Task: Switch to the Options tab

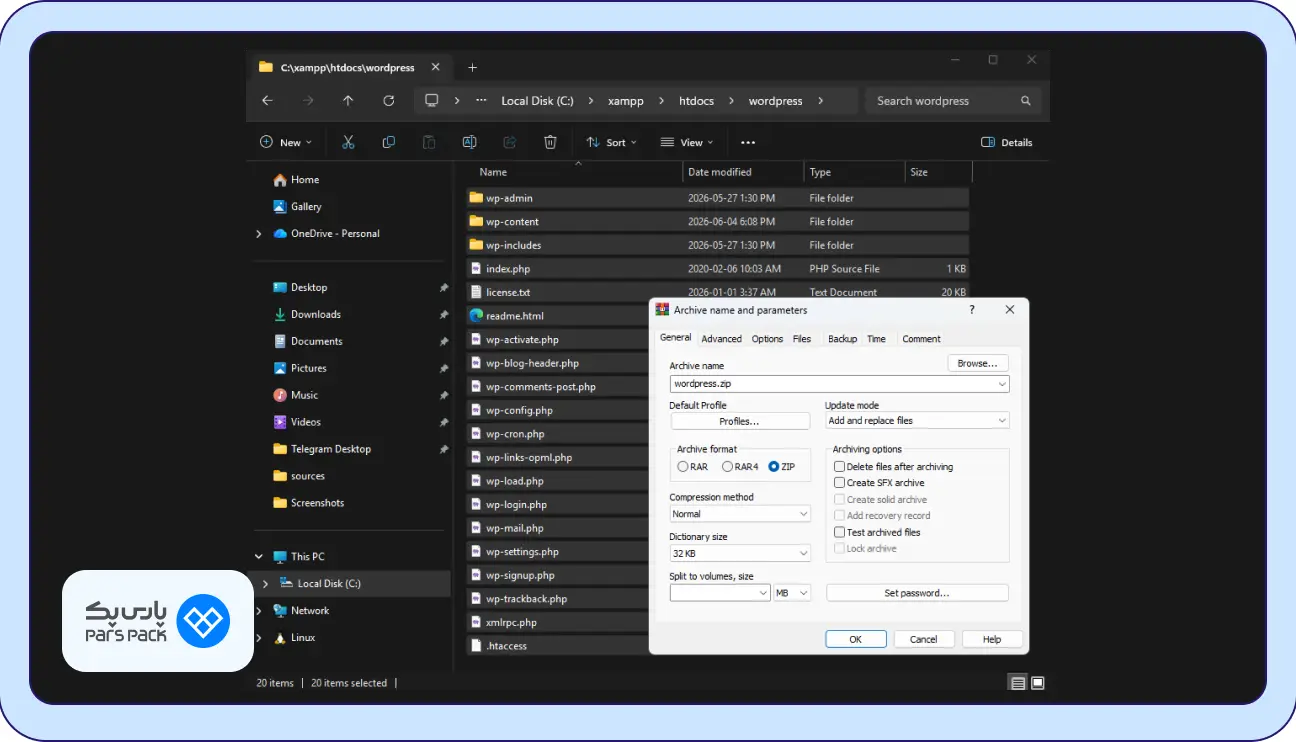Action: click(x=767, y=339)
